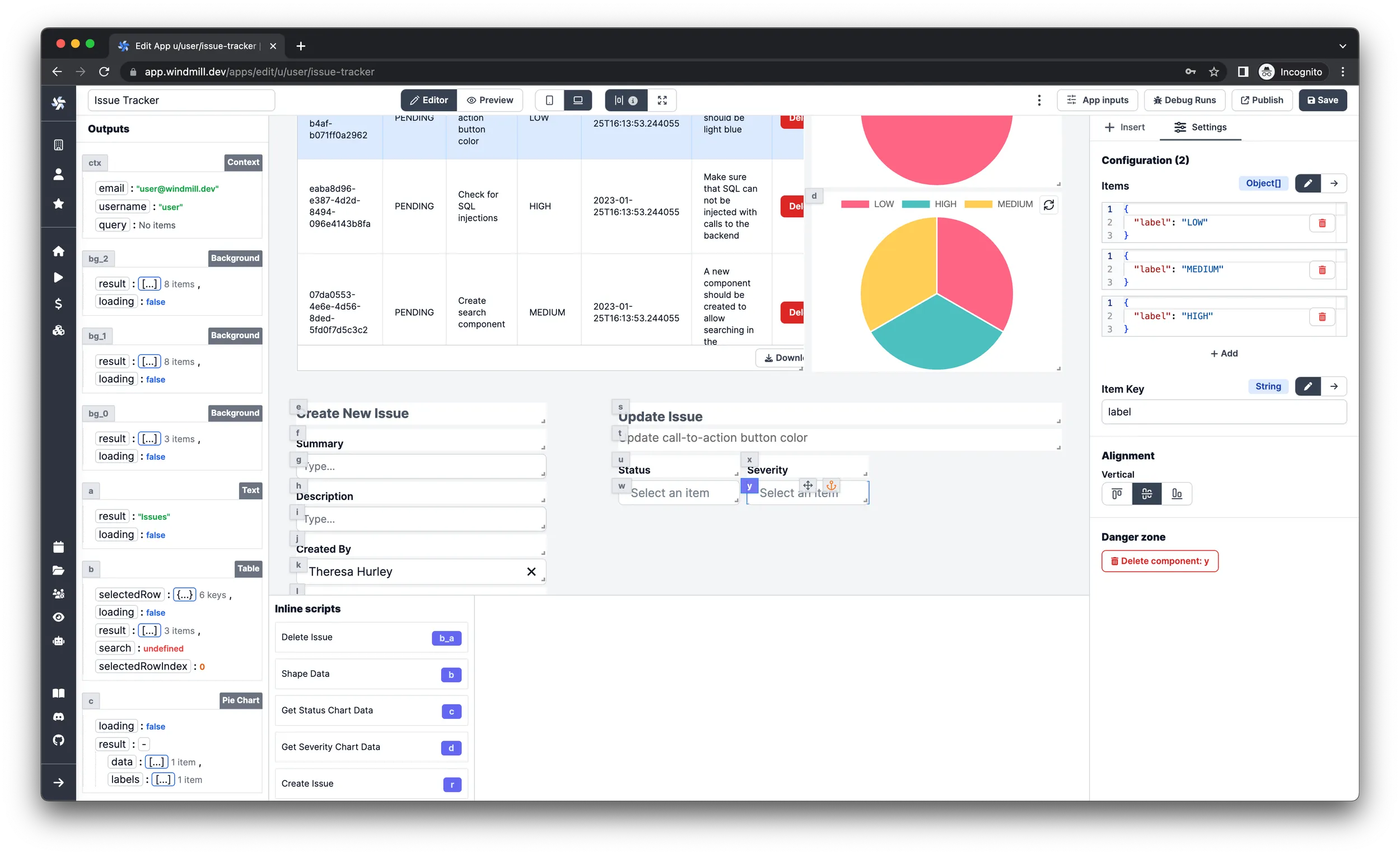The width and height of the screenshot is (1400, 855).
Task: Click the Editor tab in toolbar
Action: click(427, 100)
